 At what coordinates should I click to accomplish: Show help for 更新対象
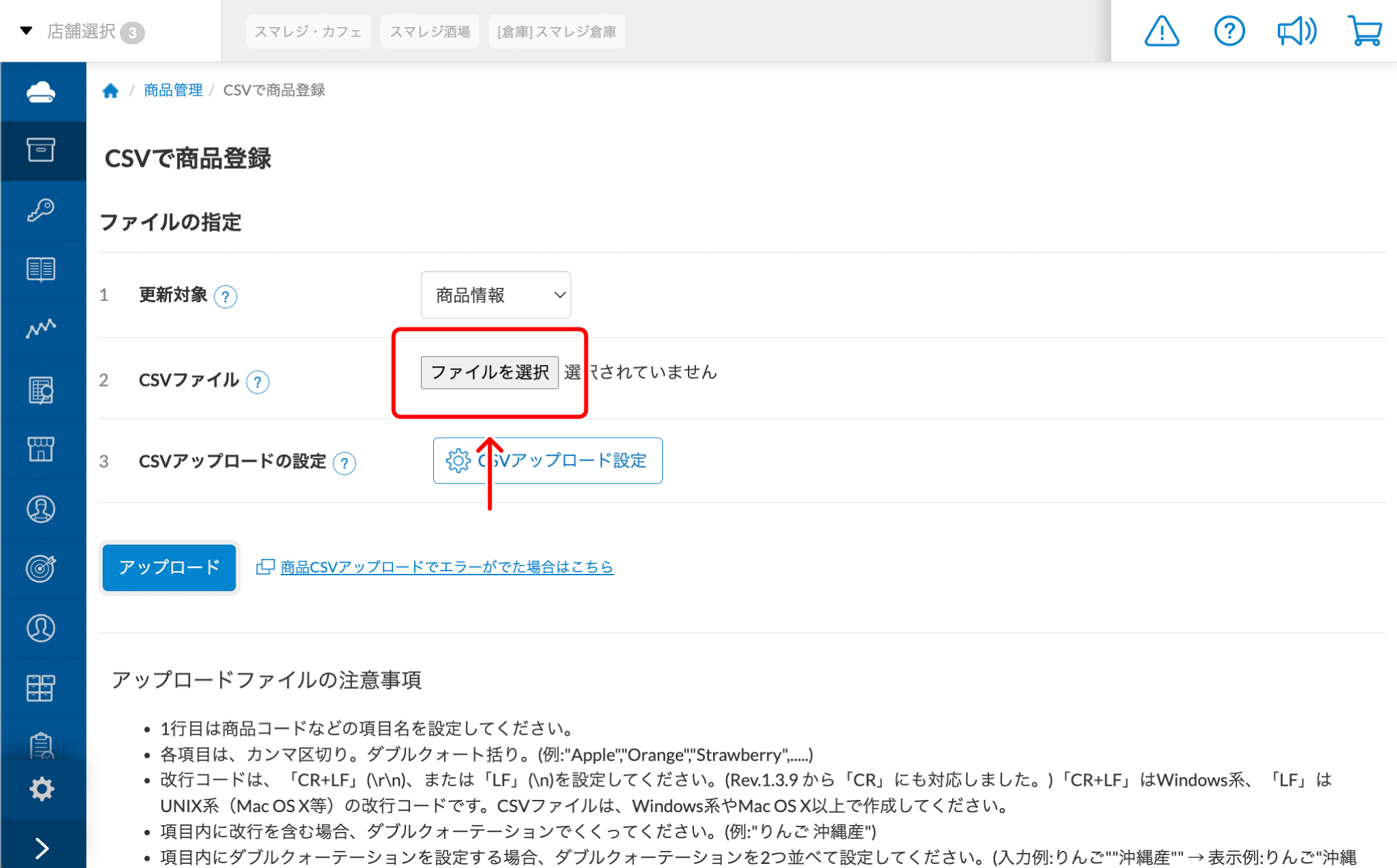click(225, 297)
